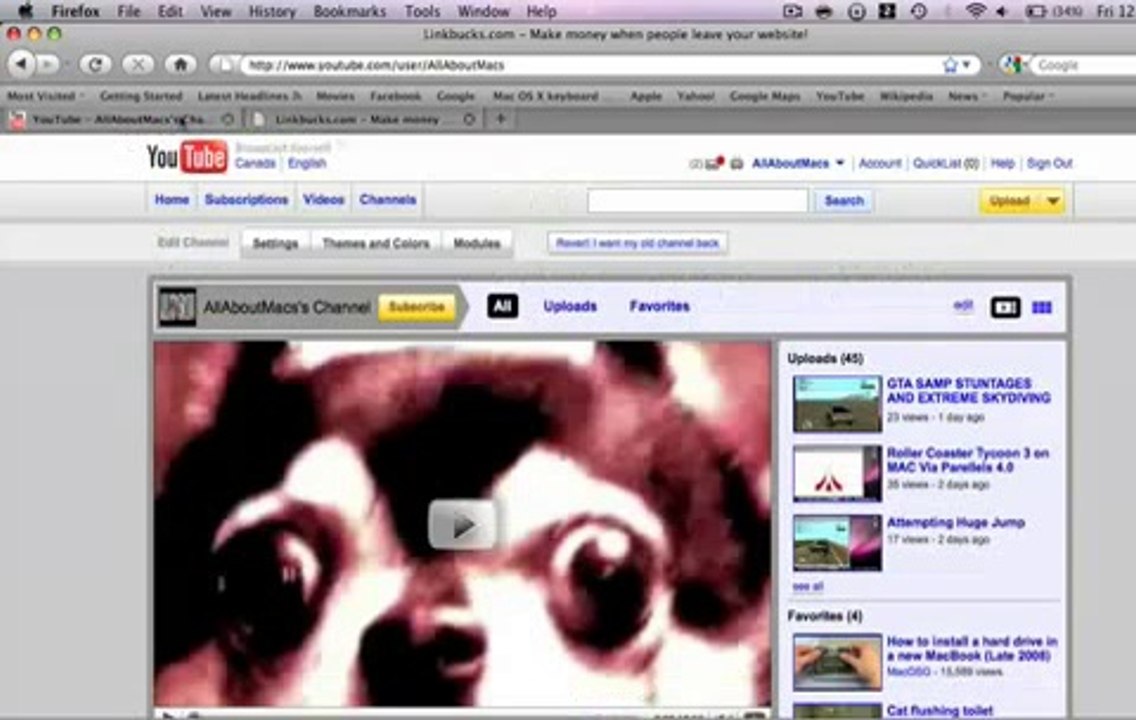Click the Wikipedia bookmark
The width and height of the screenshot is (1136, 720).
tap(906, 96)
